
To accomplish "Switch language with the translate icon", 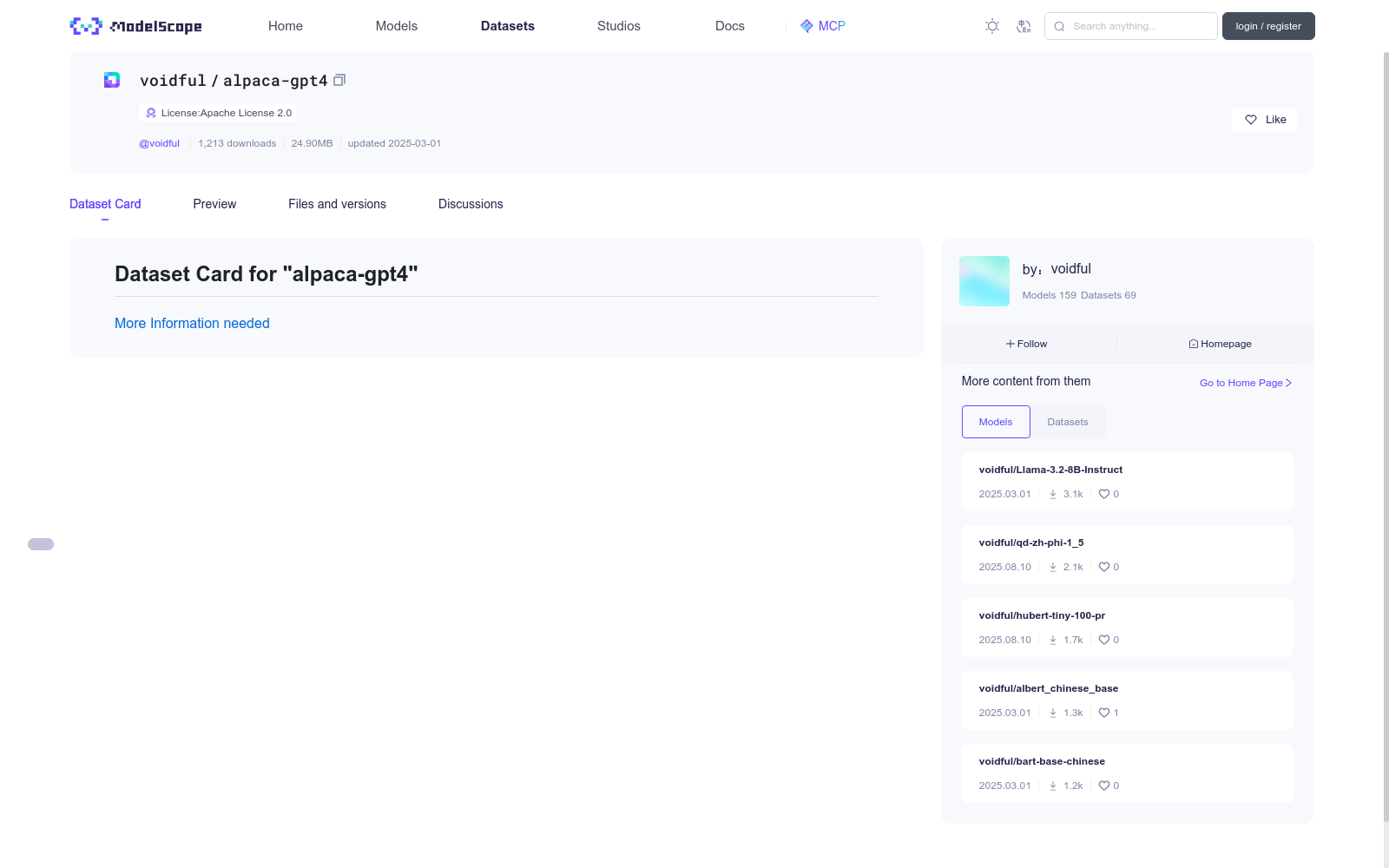I will click(x=1024, y=26).
